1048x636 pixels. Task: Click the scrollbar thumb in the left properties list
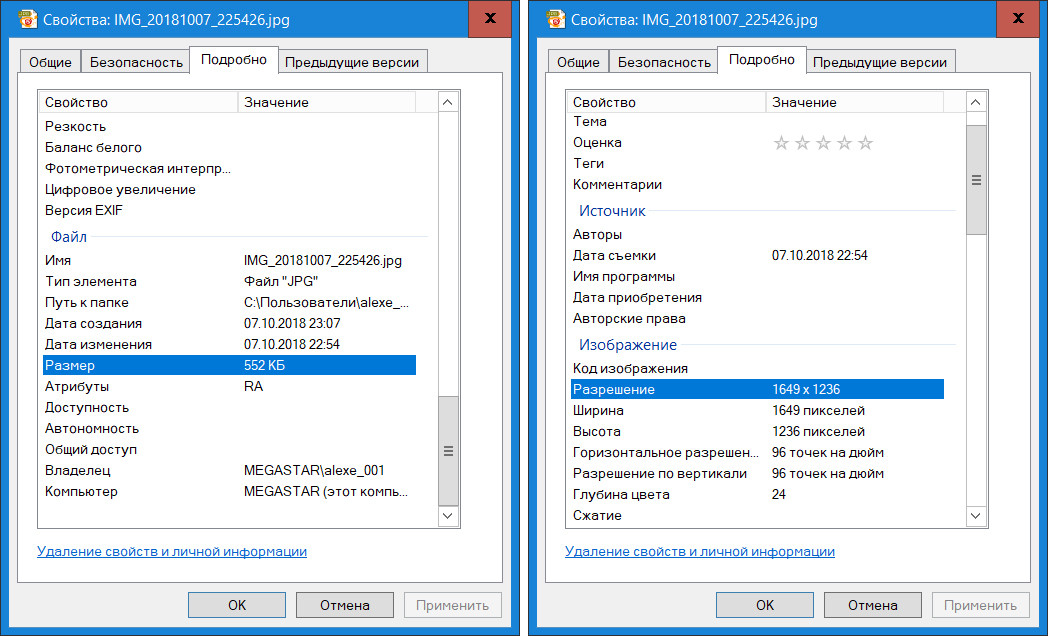(x=448, y=450)
